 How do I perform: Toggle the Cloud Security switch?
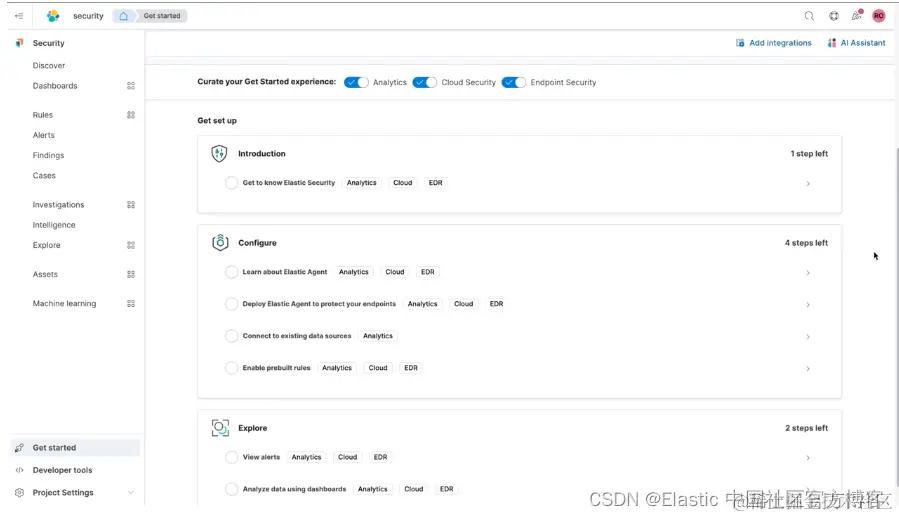pos(424,83)
